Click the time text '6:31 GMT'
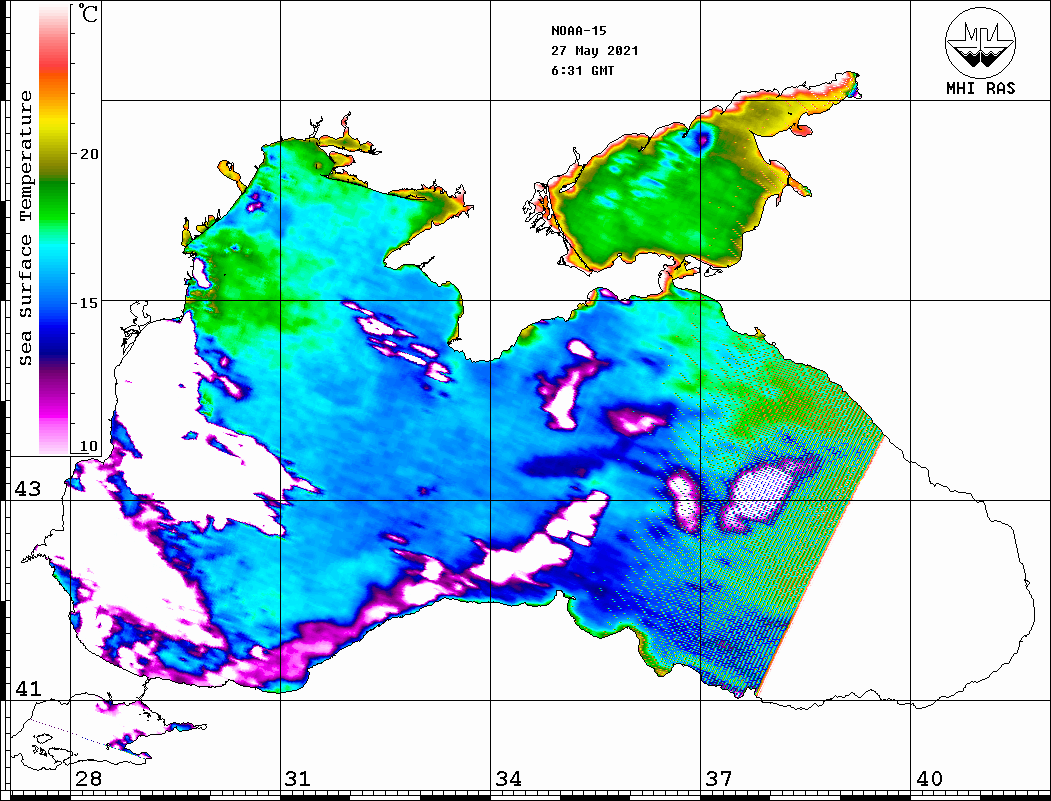This screenshot has width=1051, height=801. tap(582, 70)
